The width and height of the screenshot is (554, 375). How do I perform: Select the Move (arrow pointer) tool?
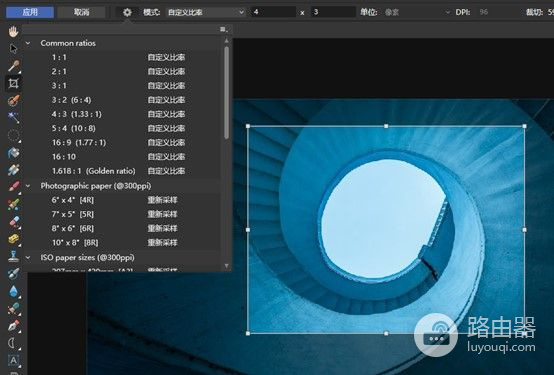[13, 48]
